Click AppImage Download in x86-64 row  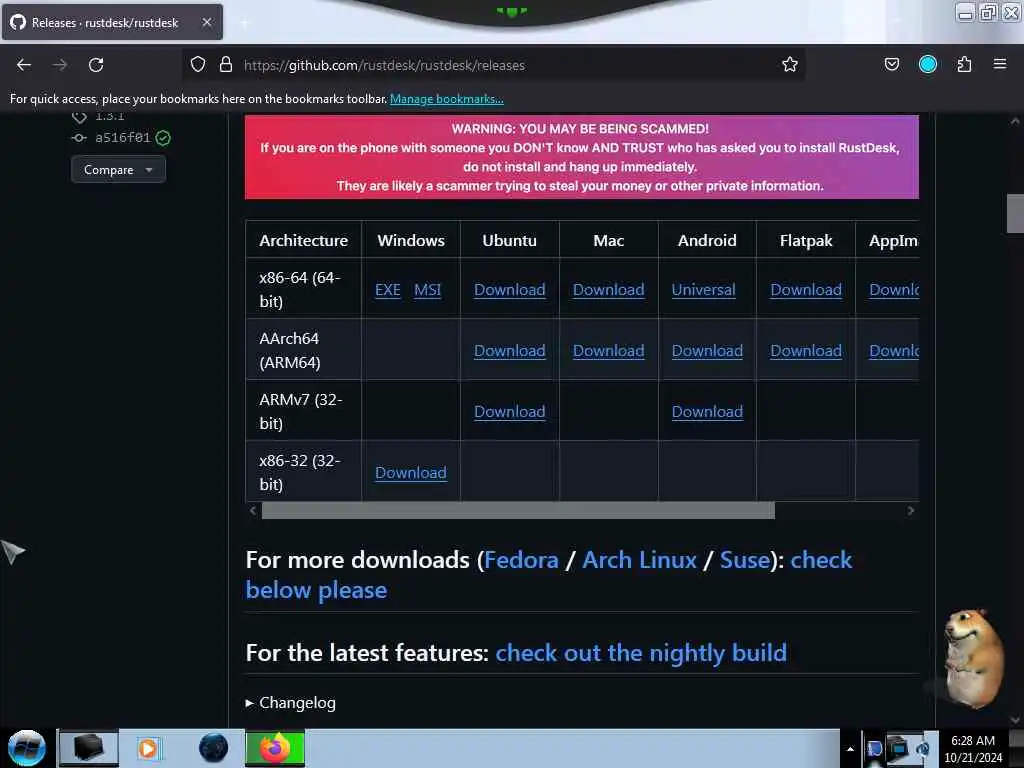(894, 289)
